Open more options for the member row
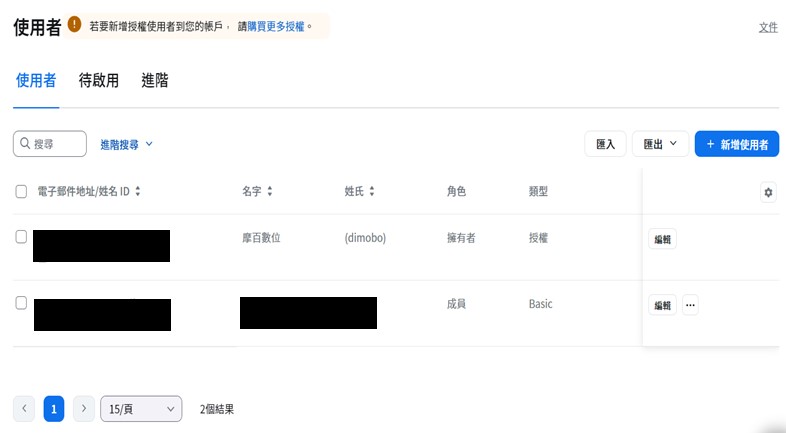 (x=690, y=305)
